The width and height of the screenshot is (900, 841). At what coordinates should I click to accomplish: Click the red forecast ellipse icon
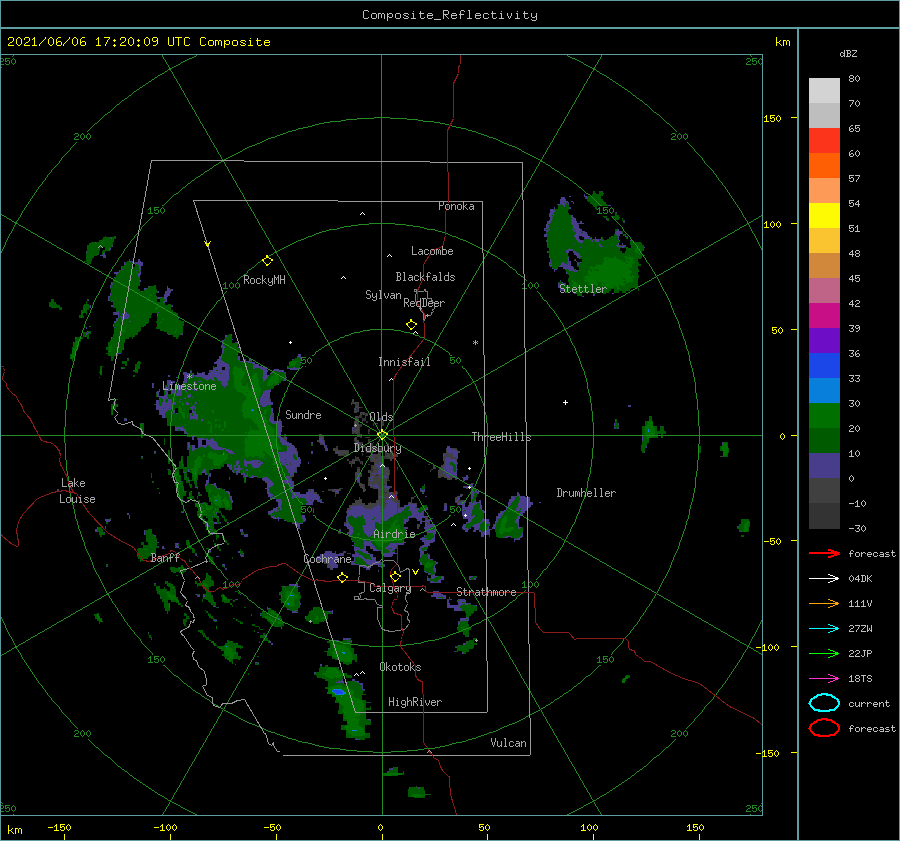(824, 728)
